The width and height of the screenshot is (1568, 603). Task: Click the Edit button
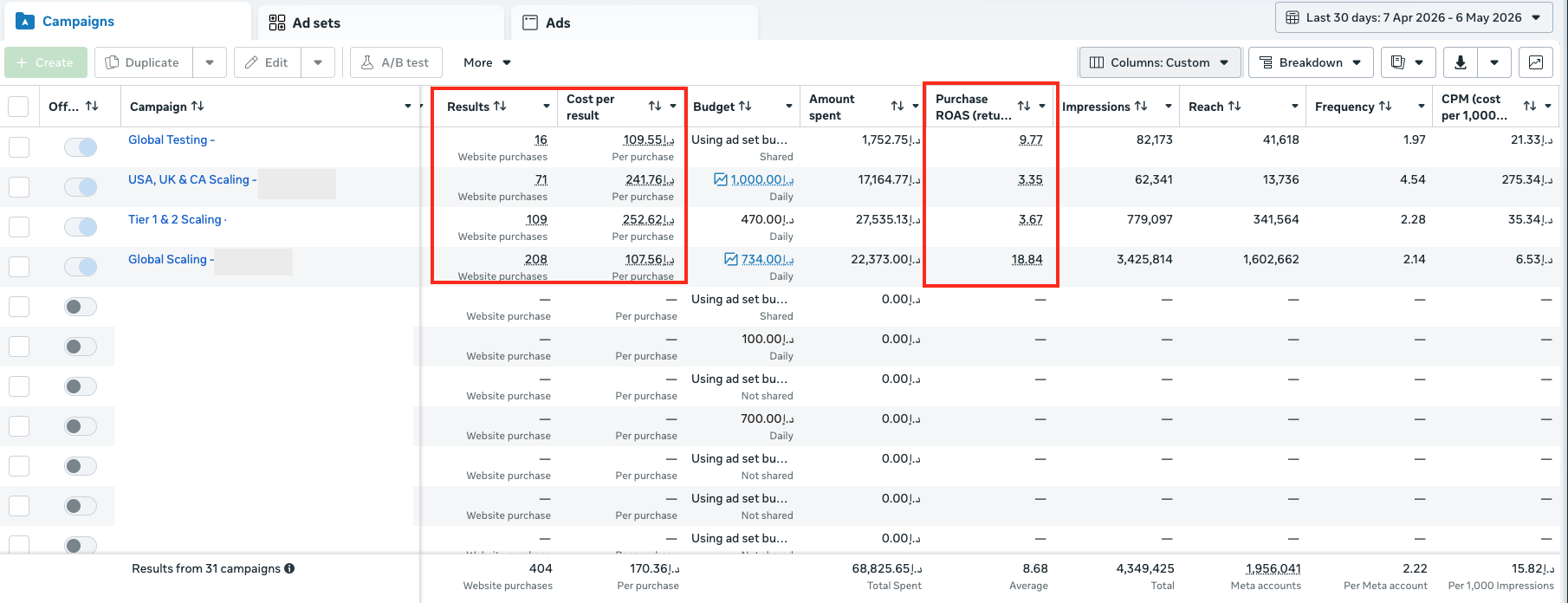point(267,62)
